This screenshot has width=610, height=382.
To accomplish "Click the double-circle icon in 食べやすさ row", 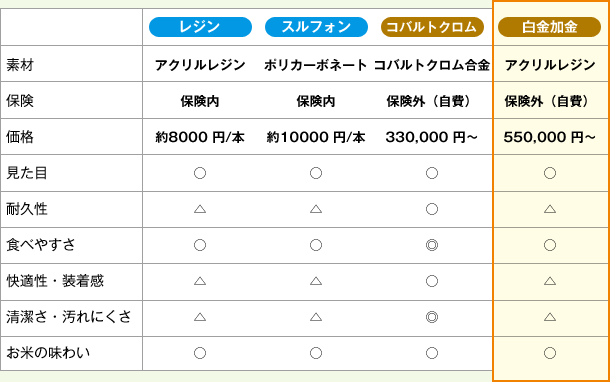I will coord(432,245).
